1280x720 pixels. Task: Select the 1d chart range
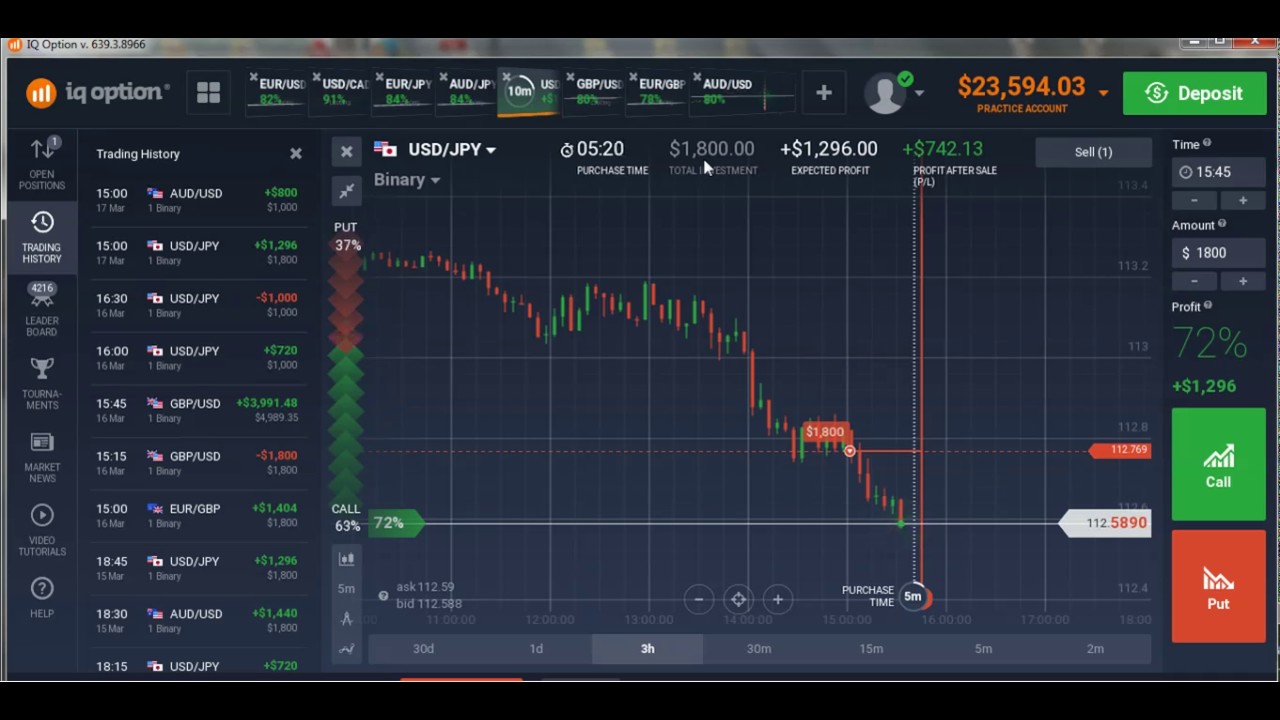click(x=536, y=649)
